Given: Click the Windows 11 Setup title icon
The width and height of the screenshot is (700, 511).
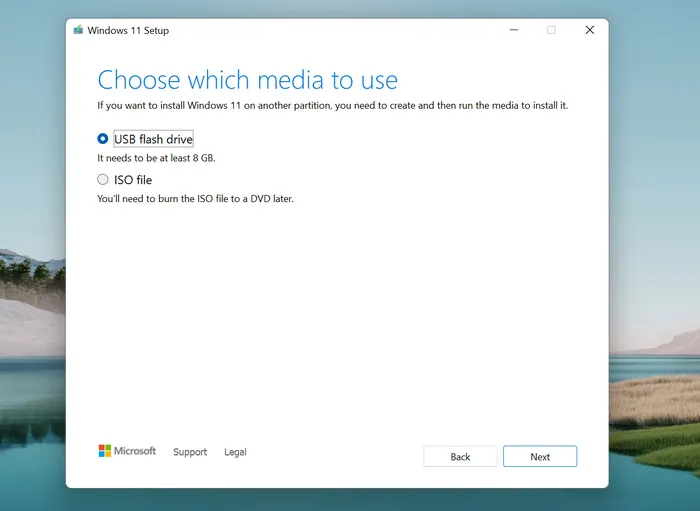Looking at the screenshot, I should [x=78, y=30].
